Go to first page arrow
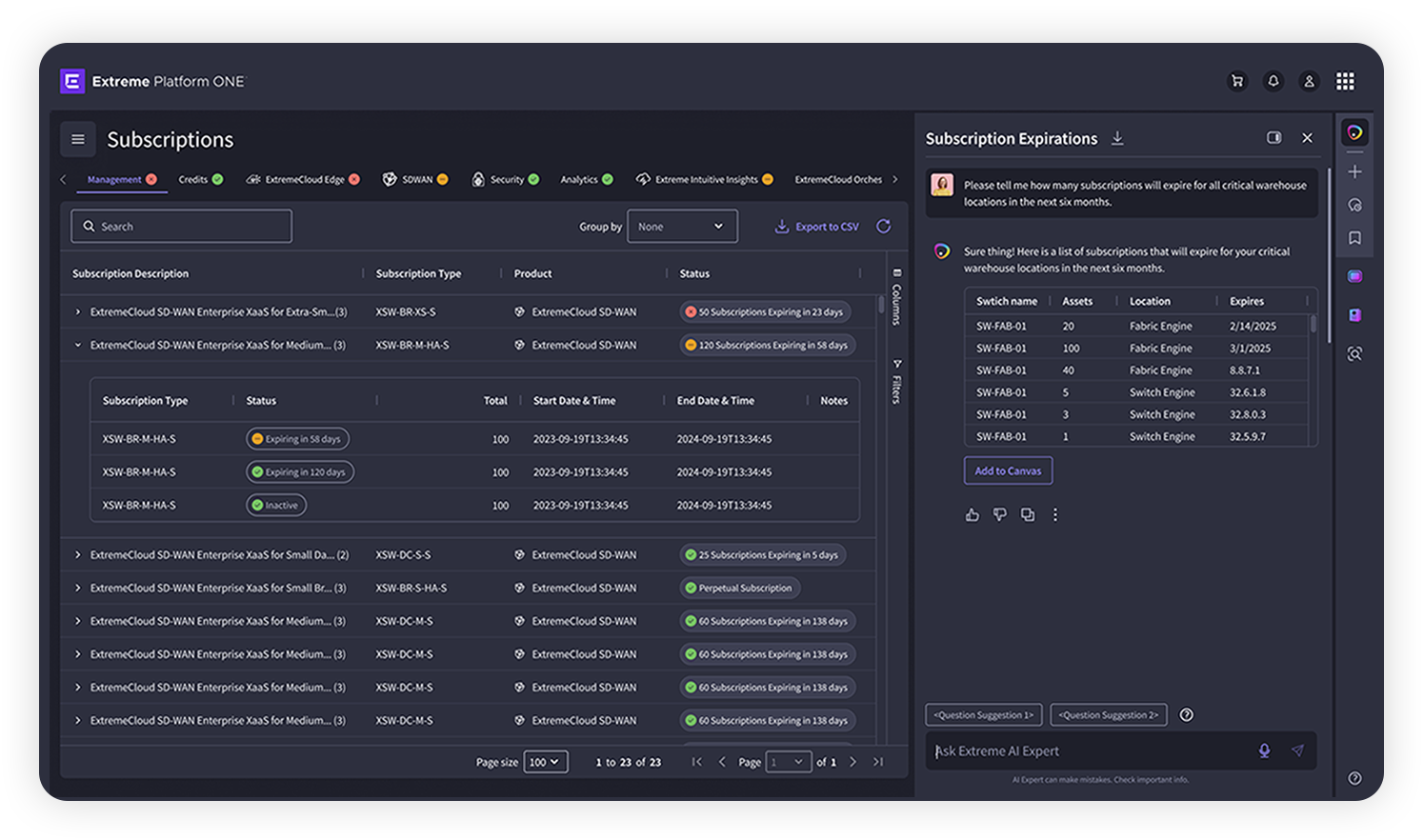Image resolution: width=1424 pixels, height=840 pixels. 697,762
